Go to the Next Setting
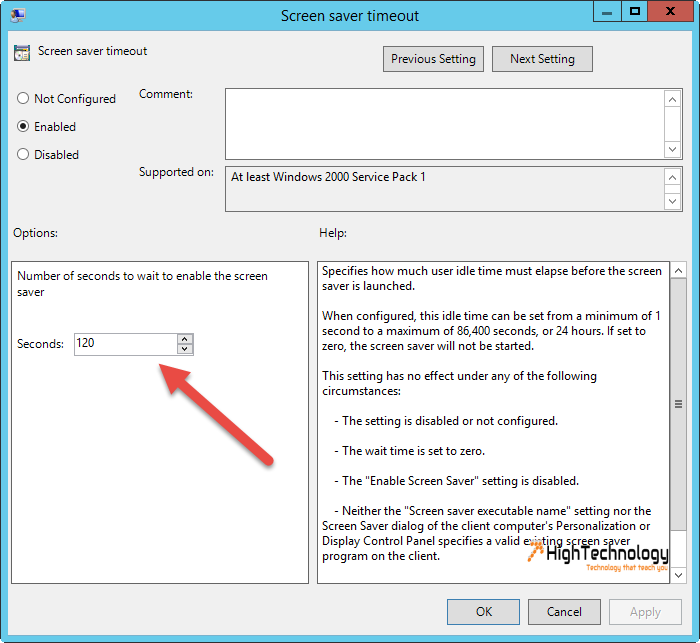Image resolution: width=700 pixels, height=643 pixels. pyautogui.click(x=542, y=59)
